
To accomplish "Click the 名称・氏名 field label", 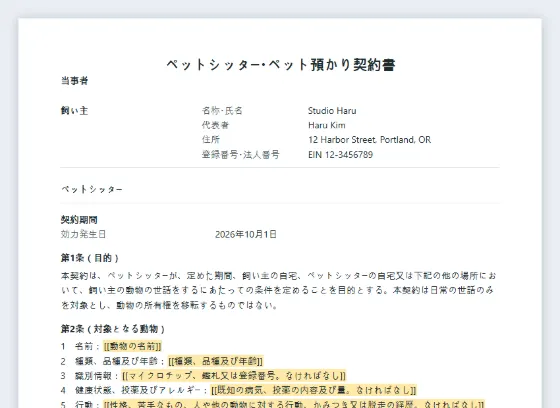I will click(x=222, y=111).
